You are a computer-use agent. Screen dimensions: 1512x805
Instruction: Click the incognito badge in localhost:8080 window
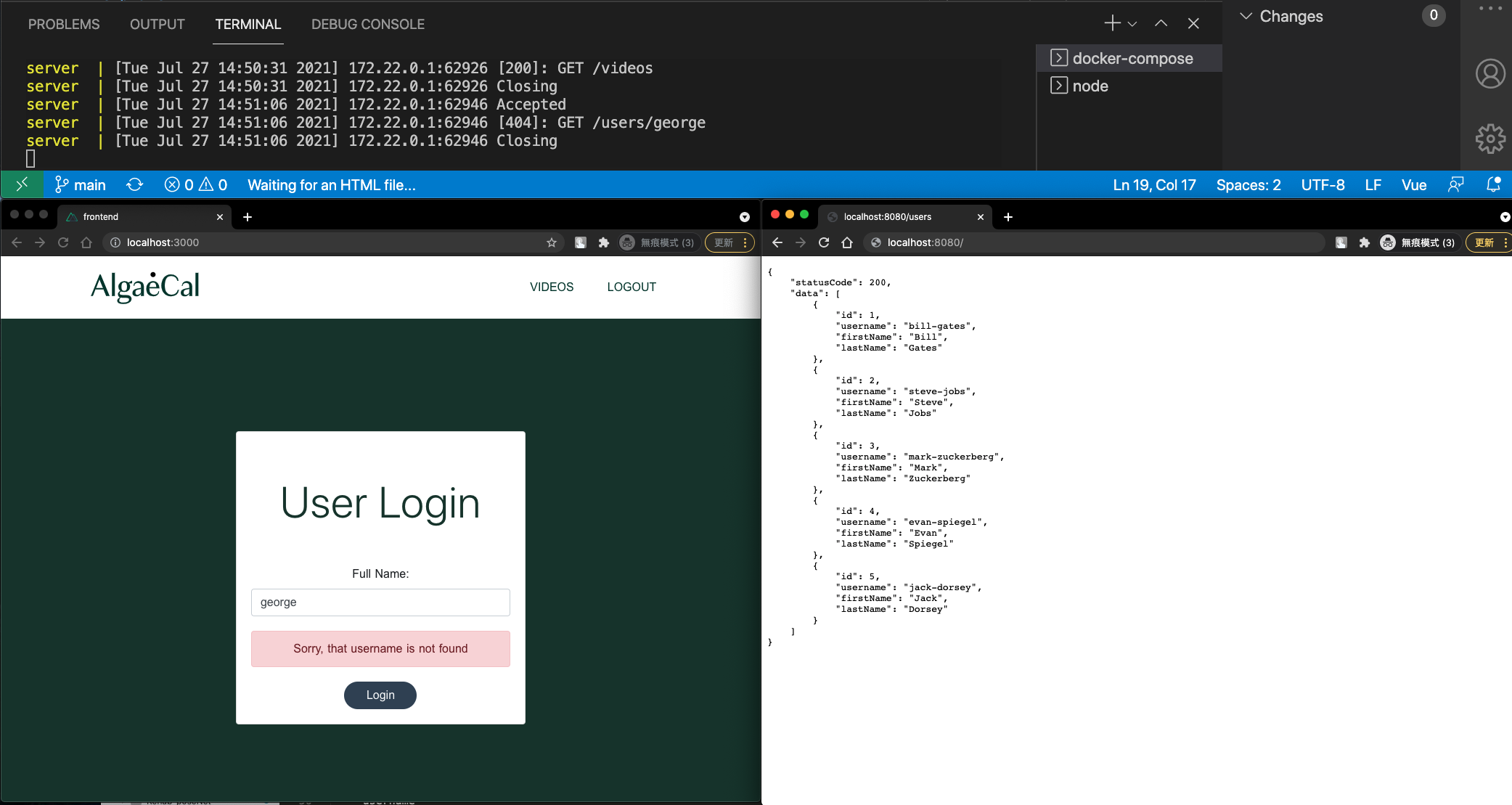[x=1418, y=242]
